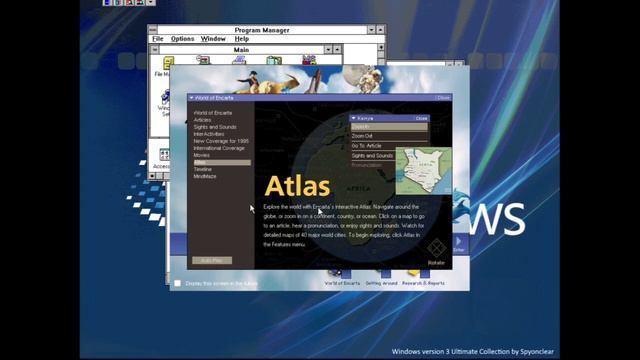Toggle the Display this screen in future checkbox

(x=178, y=283)
